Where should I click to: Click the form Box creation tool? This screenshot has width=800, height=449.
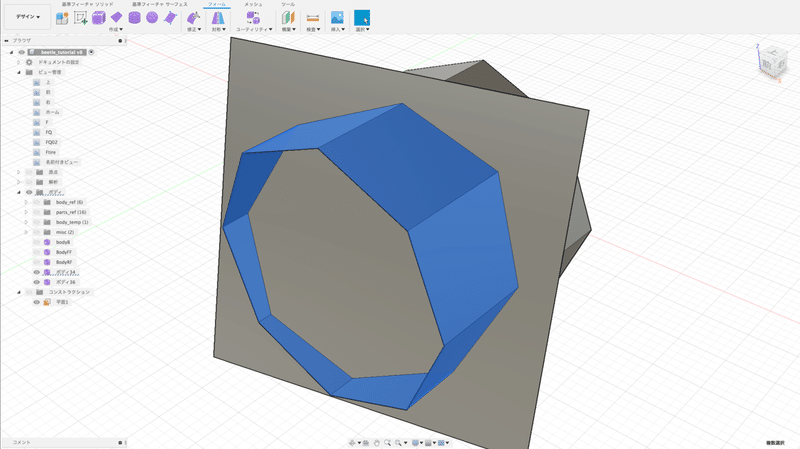98,18
